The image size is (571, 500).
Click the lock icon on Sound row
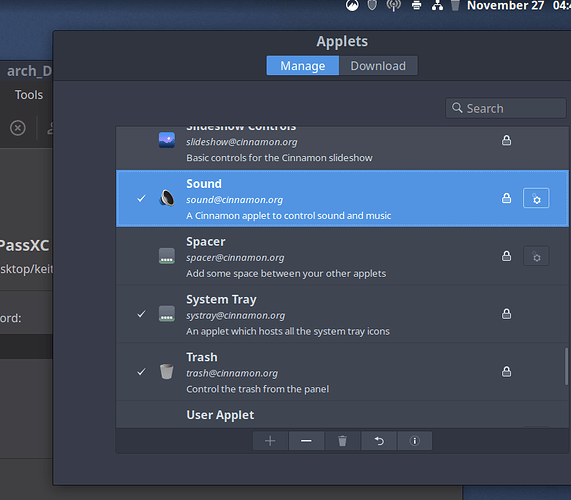coord(506,198)
